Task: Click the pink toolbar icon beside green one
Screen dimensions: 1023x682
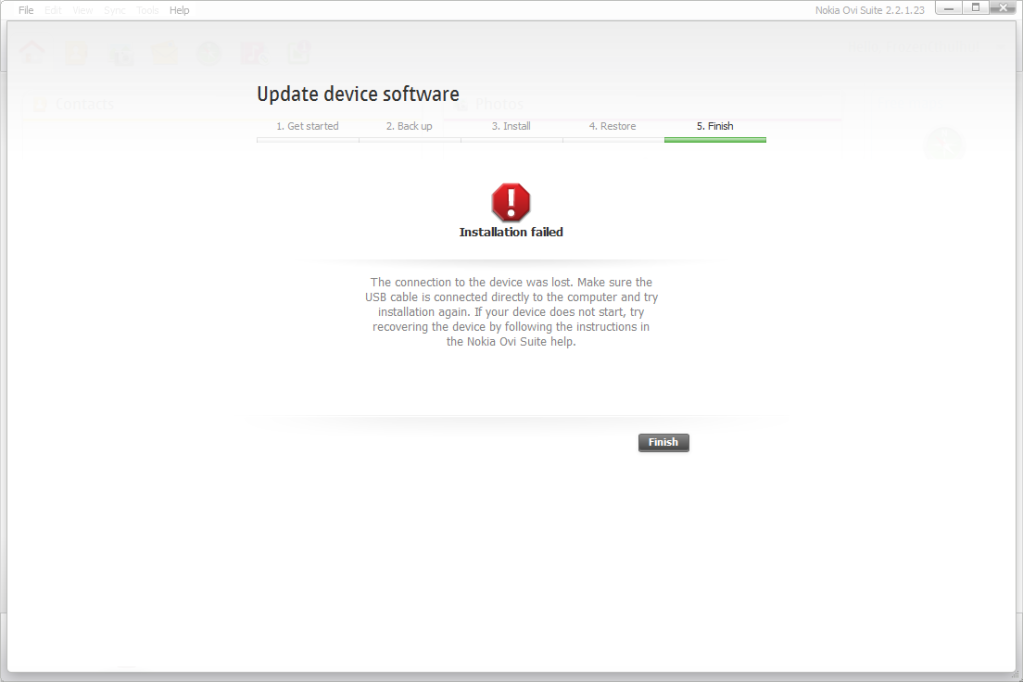Action: coord(254,52)
